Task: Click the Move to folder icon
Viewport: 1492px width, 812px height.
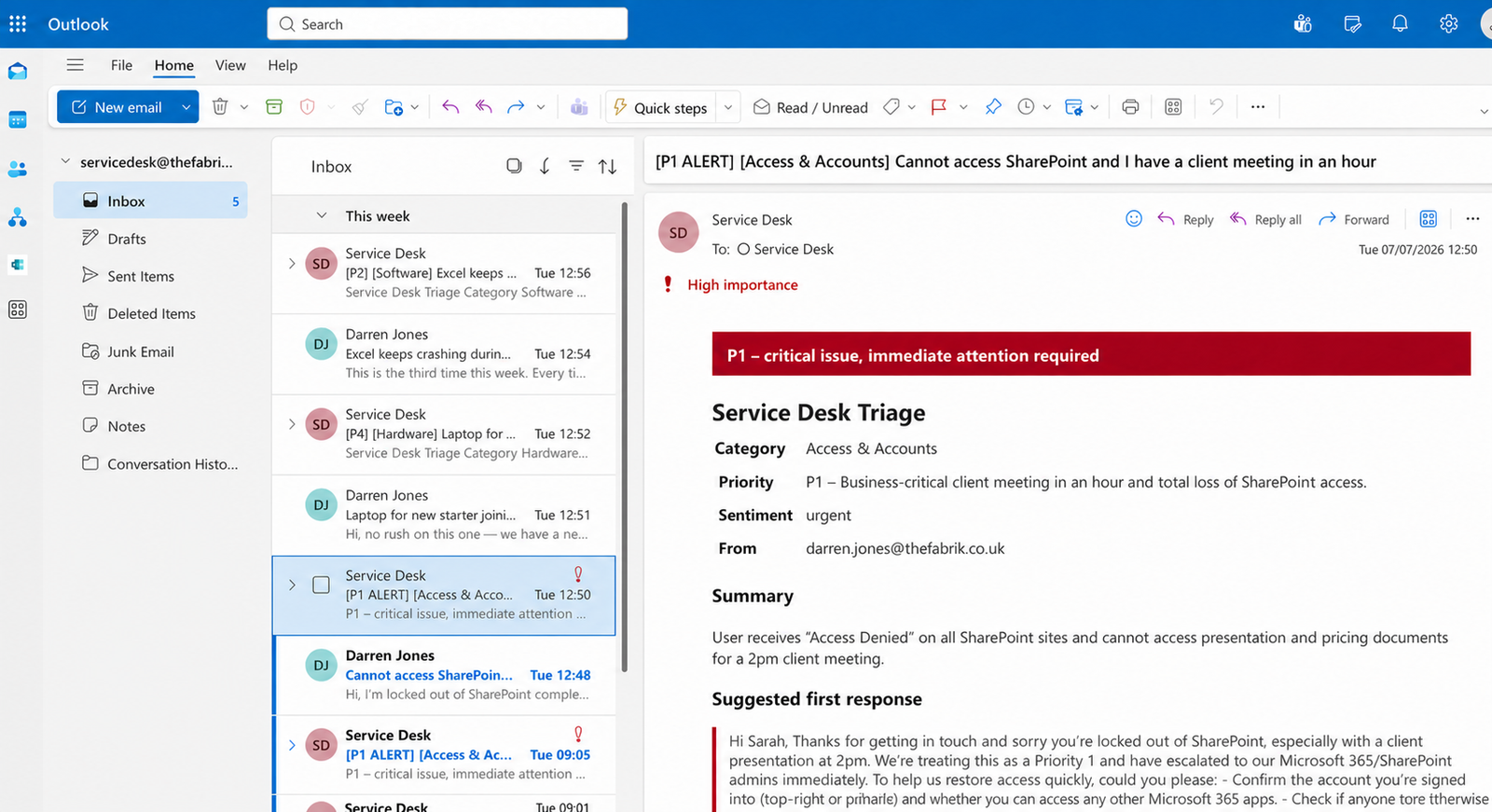Action: tap(394, 107)
